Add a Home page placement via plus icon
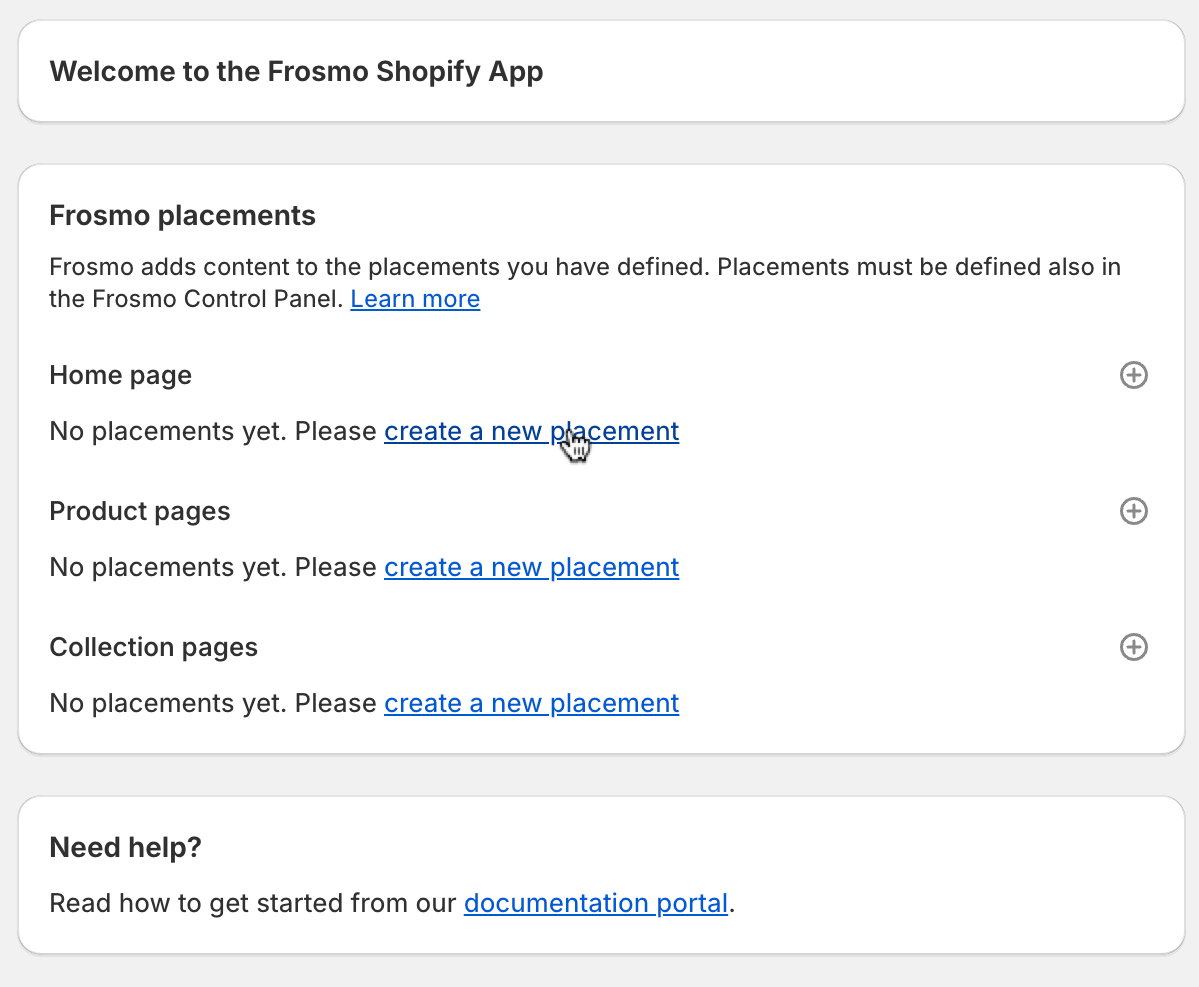1199x987 pixels. tap(1133, 375)
